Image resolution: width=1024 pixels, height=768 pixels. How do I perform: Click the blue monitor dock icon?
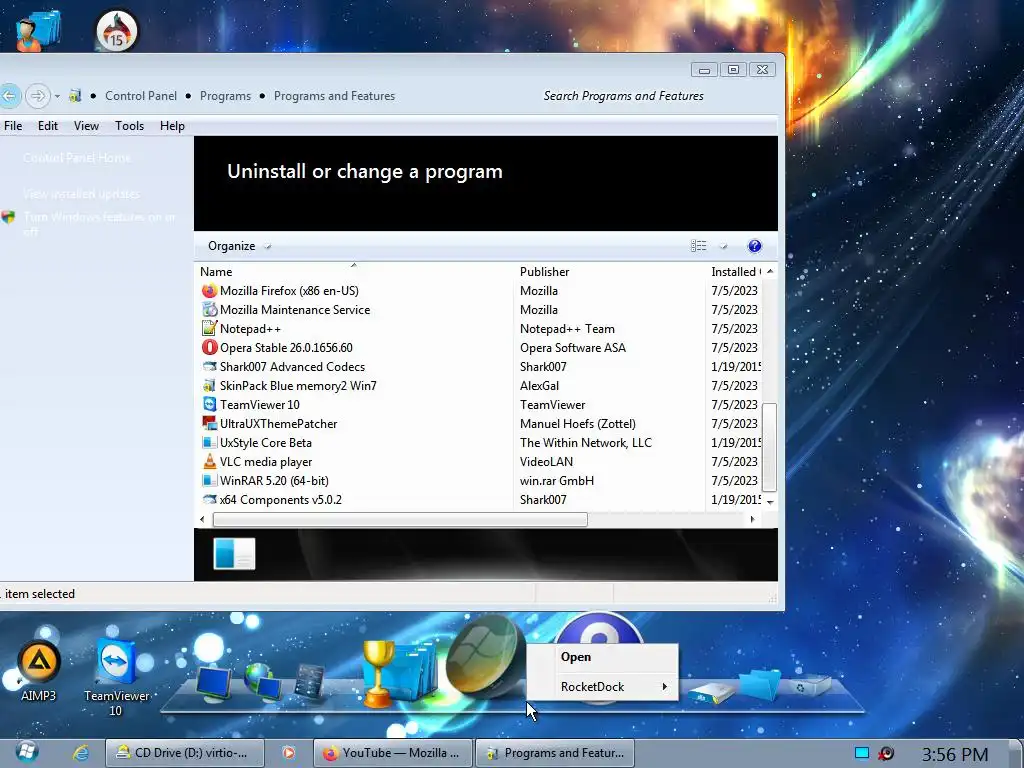pyautogui.click(x=214, y=683)
